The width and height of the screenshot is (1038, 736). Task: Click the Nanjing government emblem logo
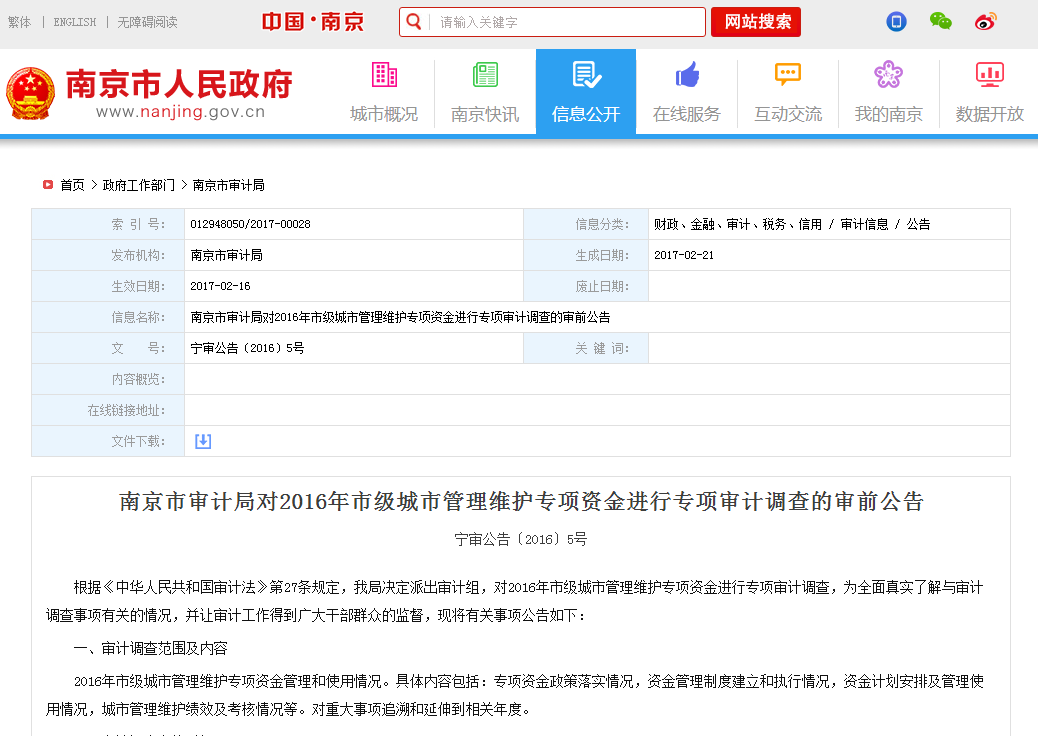click(x=30, y=94)
